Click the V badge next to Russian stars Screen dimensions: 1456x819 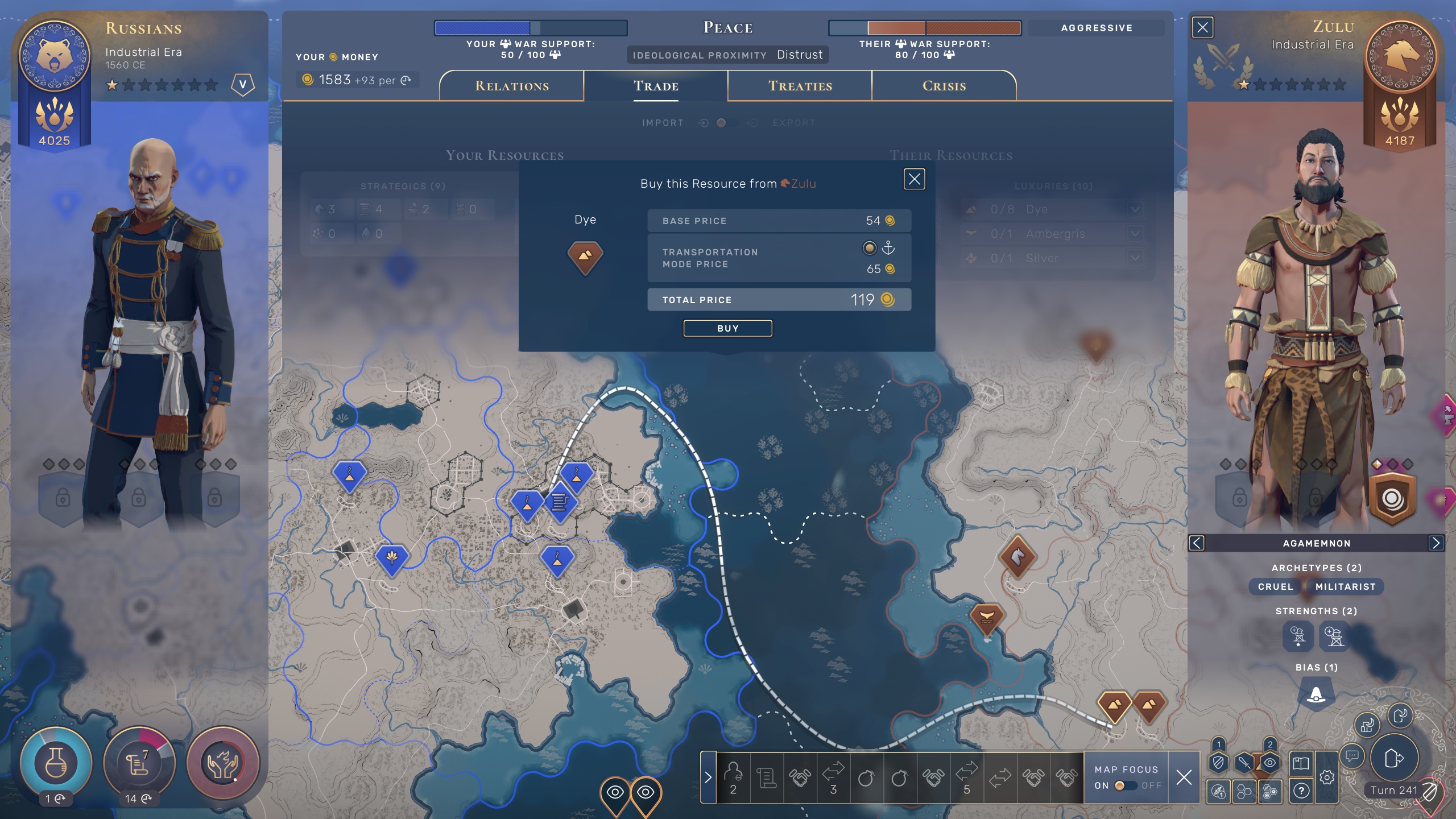pyautogui.click(x=242, y=85)
